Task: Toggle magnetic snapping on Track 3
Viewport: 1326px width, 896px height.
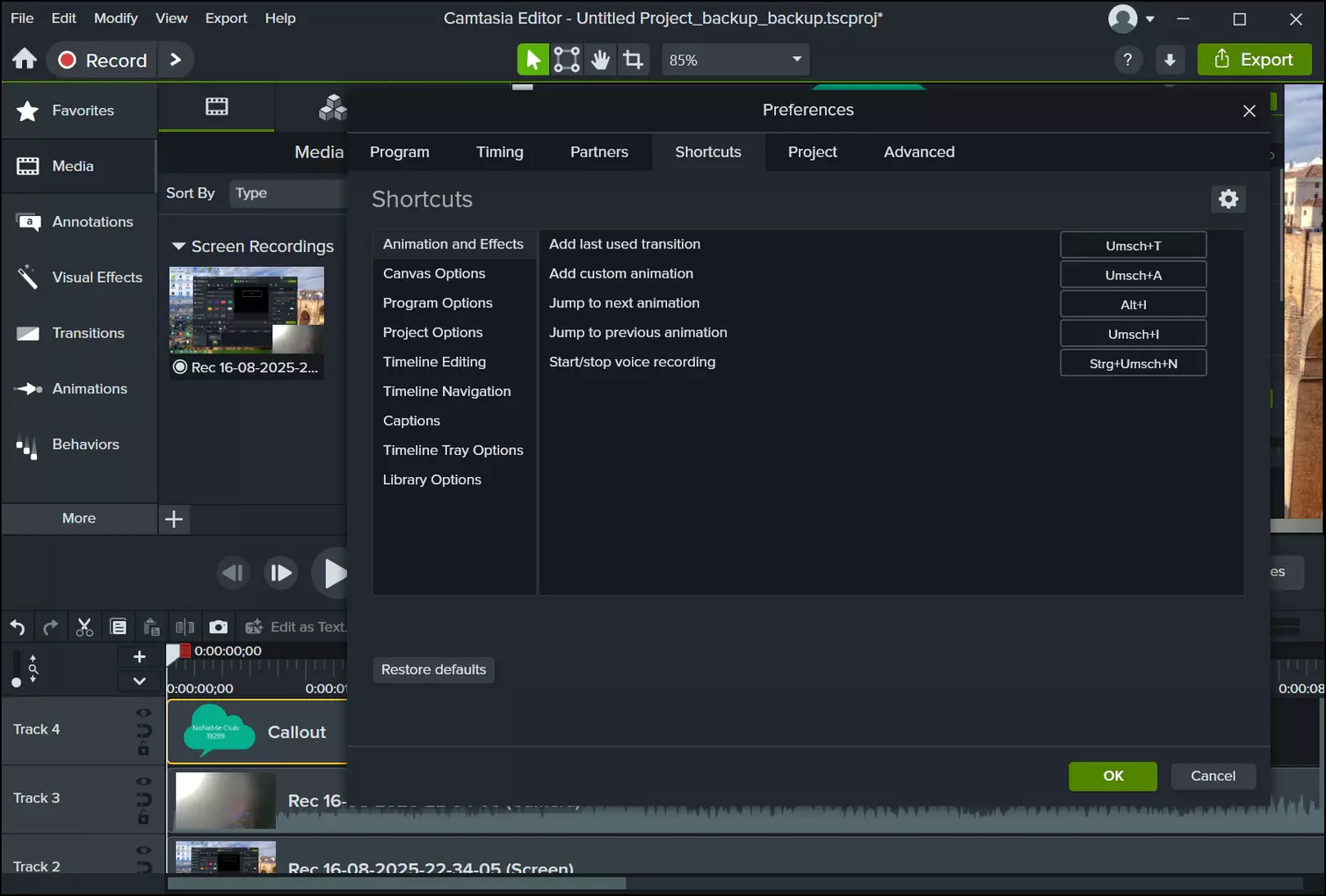Action: pos(144,799)
